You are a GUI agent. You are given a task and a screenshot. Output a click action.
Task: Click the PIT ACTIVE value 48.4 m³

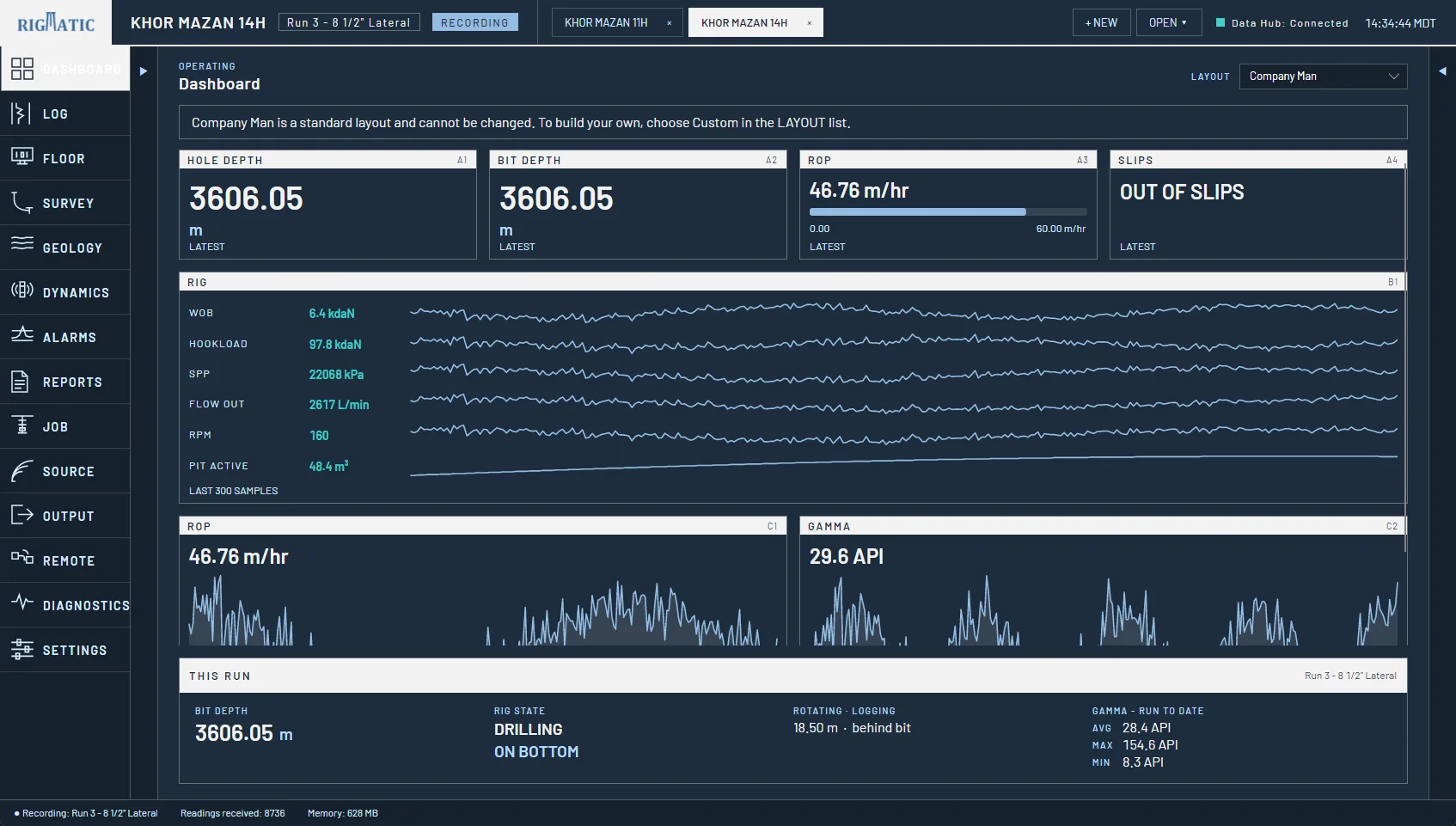pos(328,466)
